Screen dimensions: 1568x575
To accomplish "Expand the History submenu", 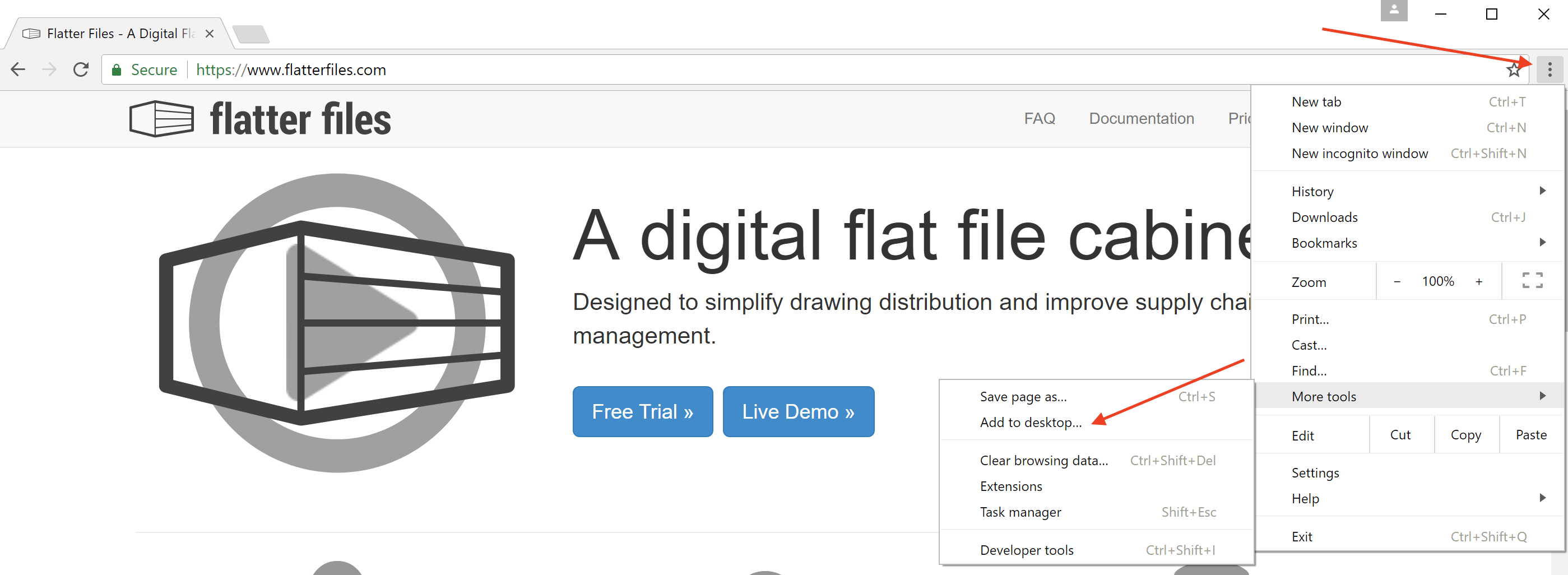I will point(1408,191).
